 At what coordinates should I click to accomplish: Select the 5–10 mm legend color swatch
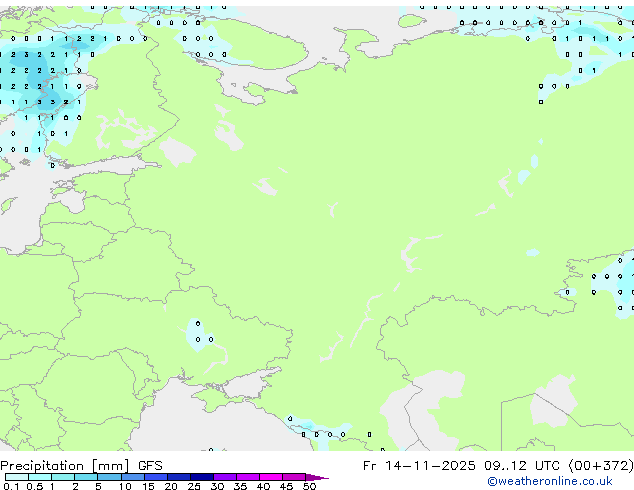click(110, 477)
